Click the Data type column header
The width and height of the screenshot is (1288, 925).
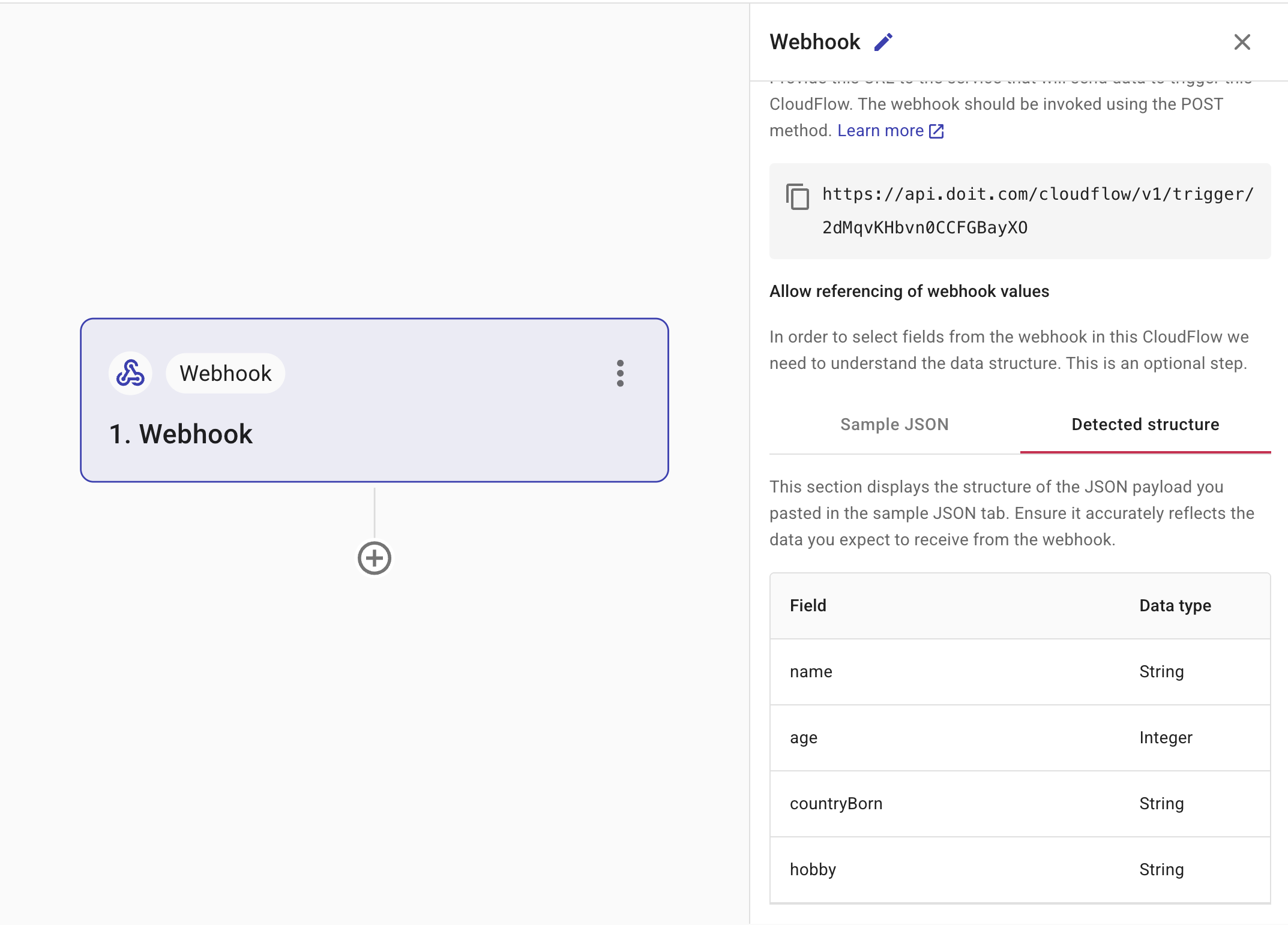1175,606
